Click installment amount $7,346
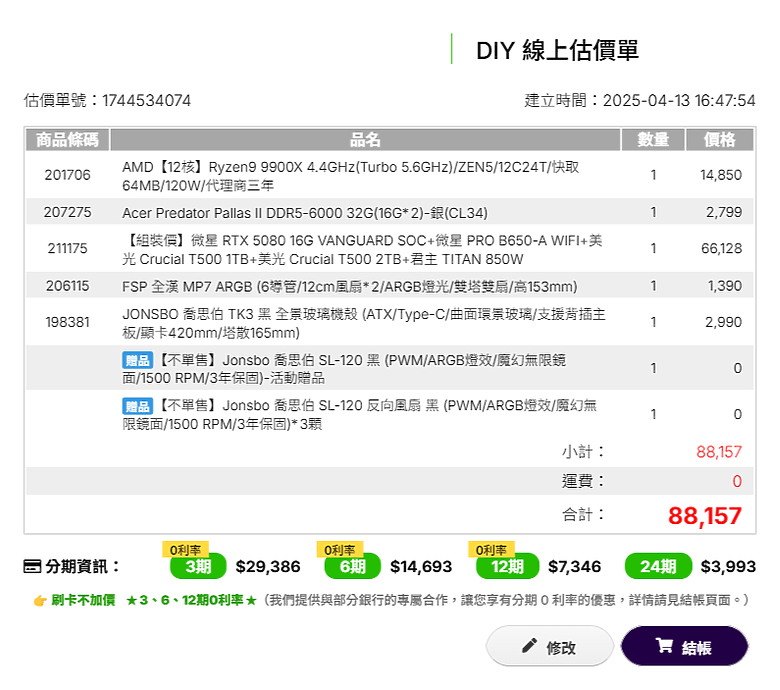Viewport: 780px width, 690px height. [575, 566]
